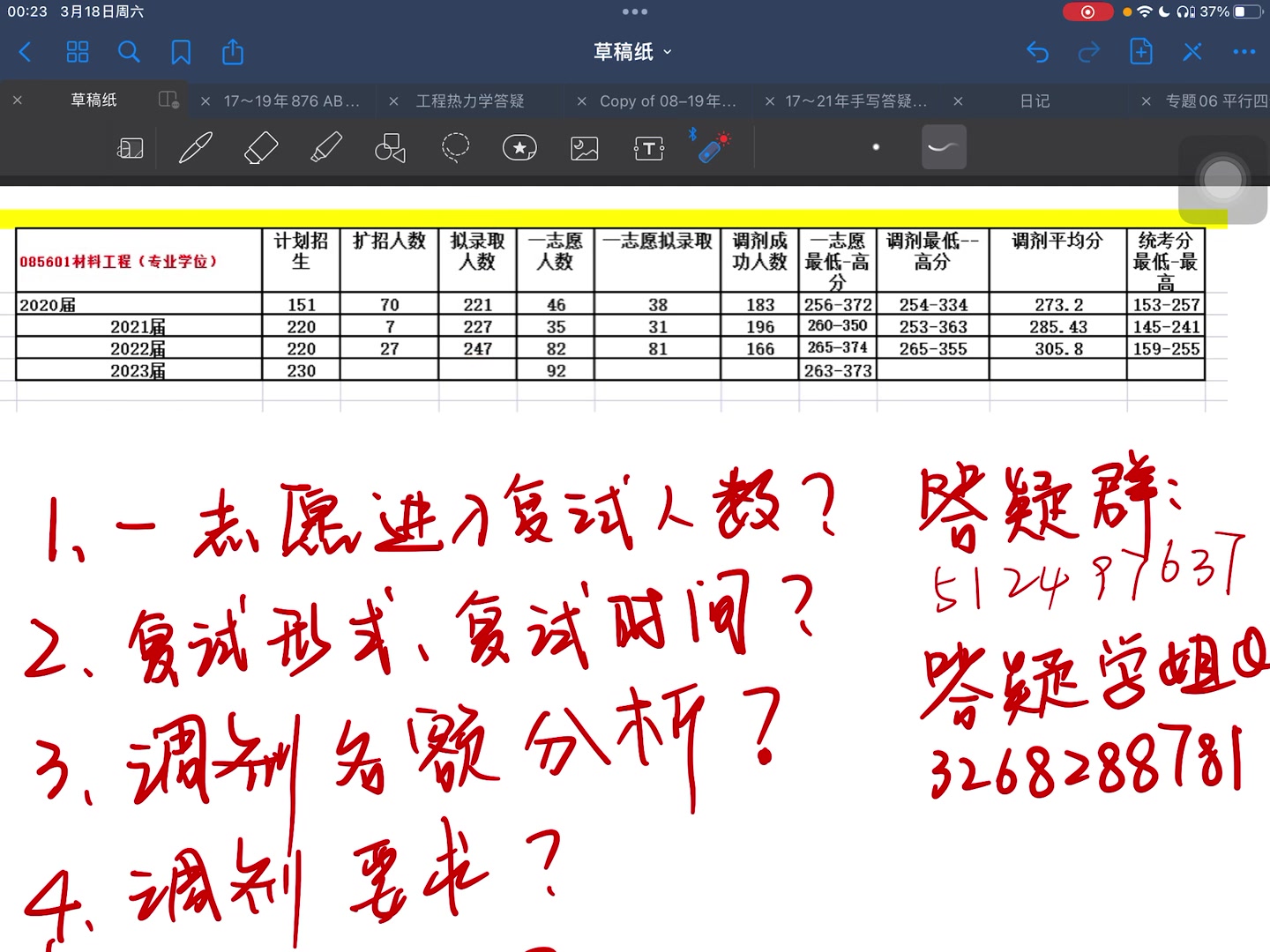
Task: Expand the more options menu
Action: (1244, 52)
